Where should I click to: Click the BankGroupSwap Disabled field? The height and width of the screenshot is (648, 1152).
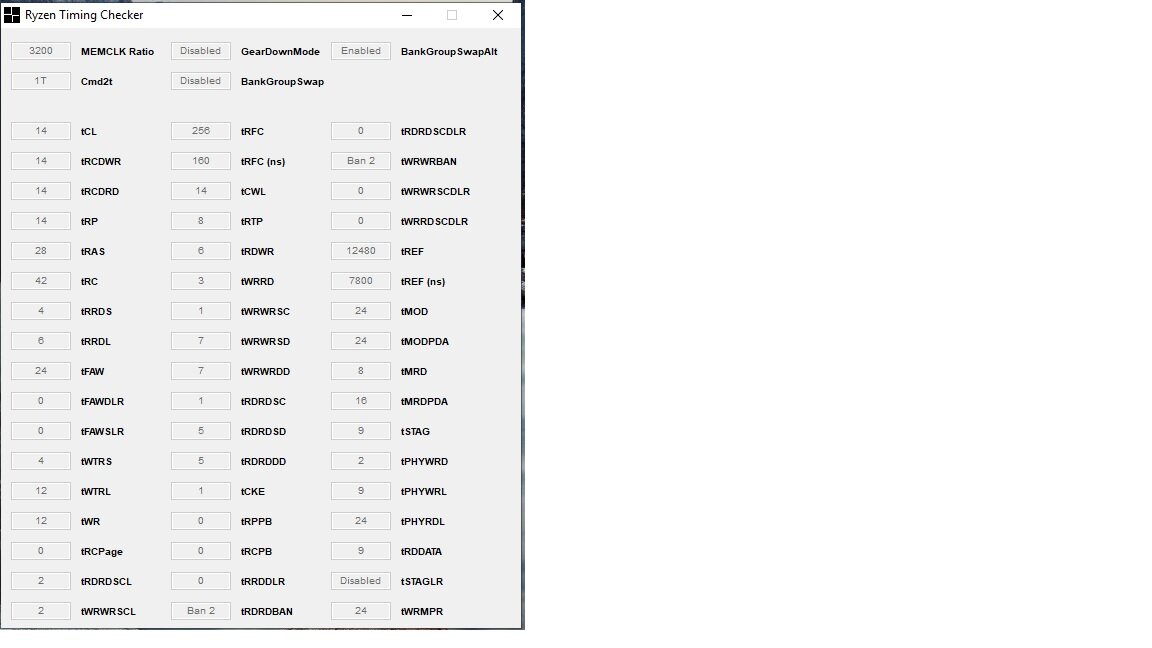point(201,81)
